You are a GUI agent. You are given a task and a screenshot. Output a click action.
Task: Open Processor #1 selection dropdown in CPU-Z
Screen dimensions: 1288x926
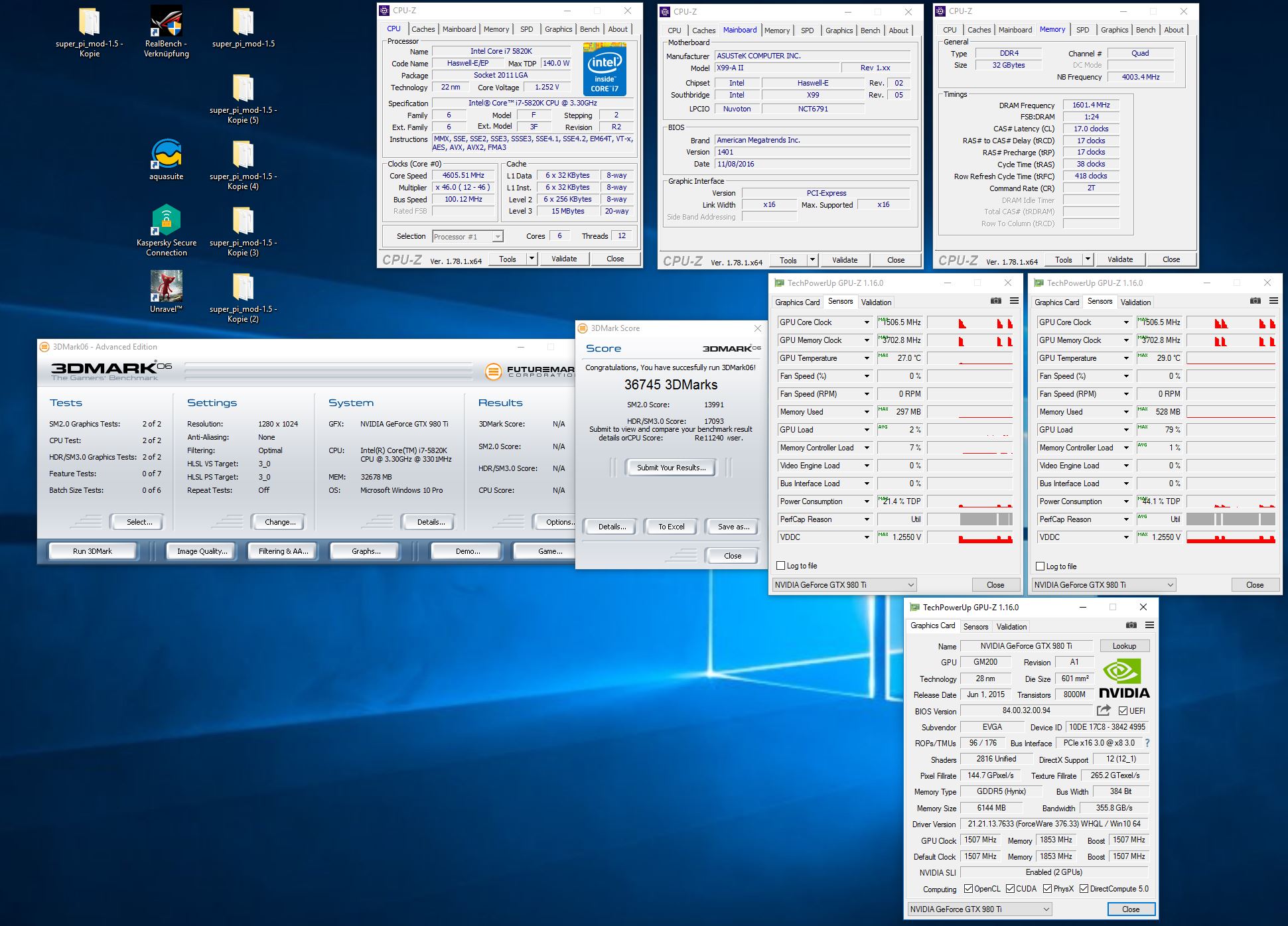[x=467, y=237]
